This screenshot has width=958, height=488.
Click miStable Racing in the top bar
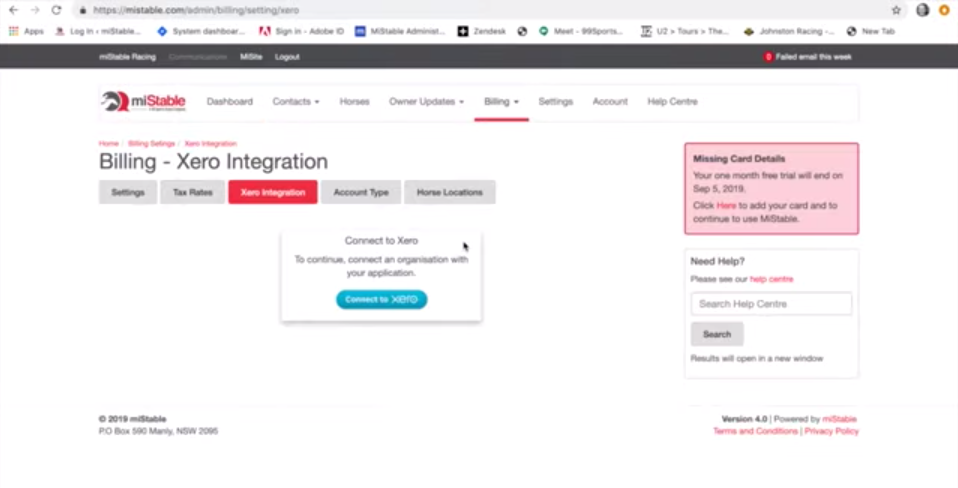pyautogui.click(x=128, y=57)
